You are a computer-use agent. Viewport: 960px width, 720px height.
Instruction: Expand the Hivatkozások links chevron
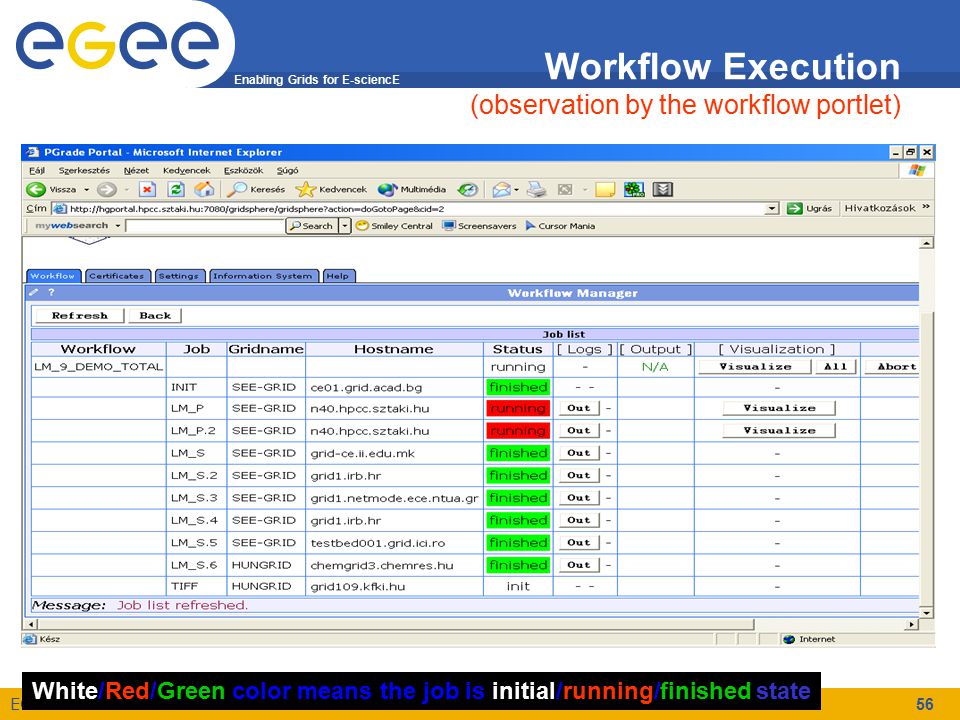click(x=926, y=207)
